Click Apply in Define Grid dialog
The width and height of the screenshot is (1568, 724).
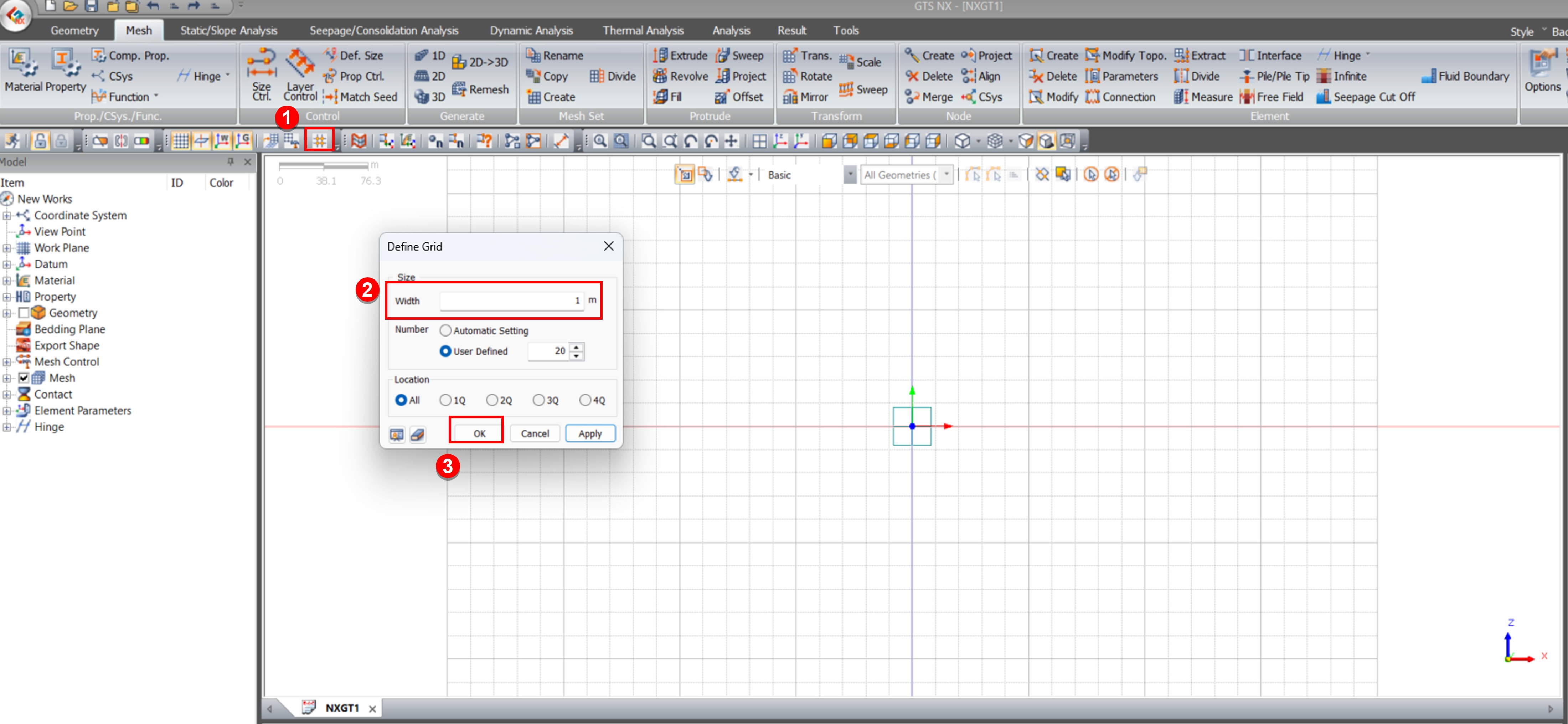590,433
